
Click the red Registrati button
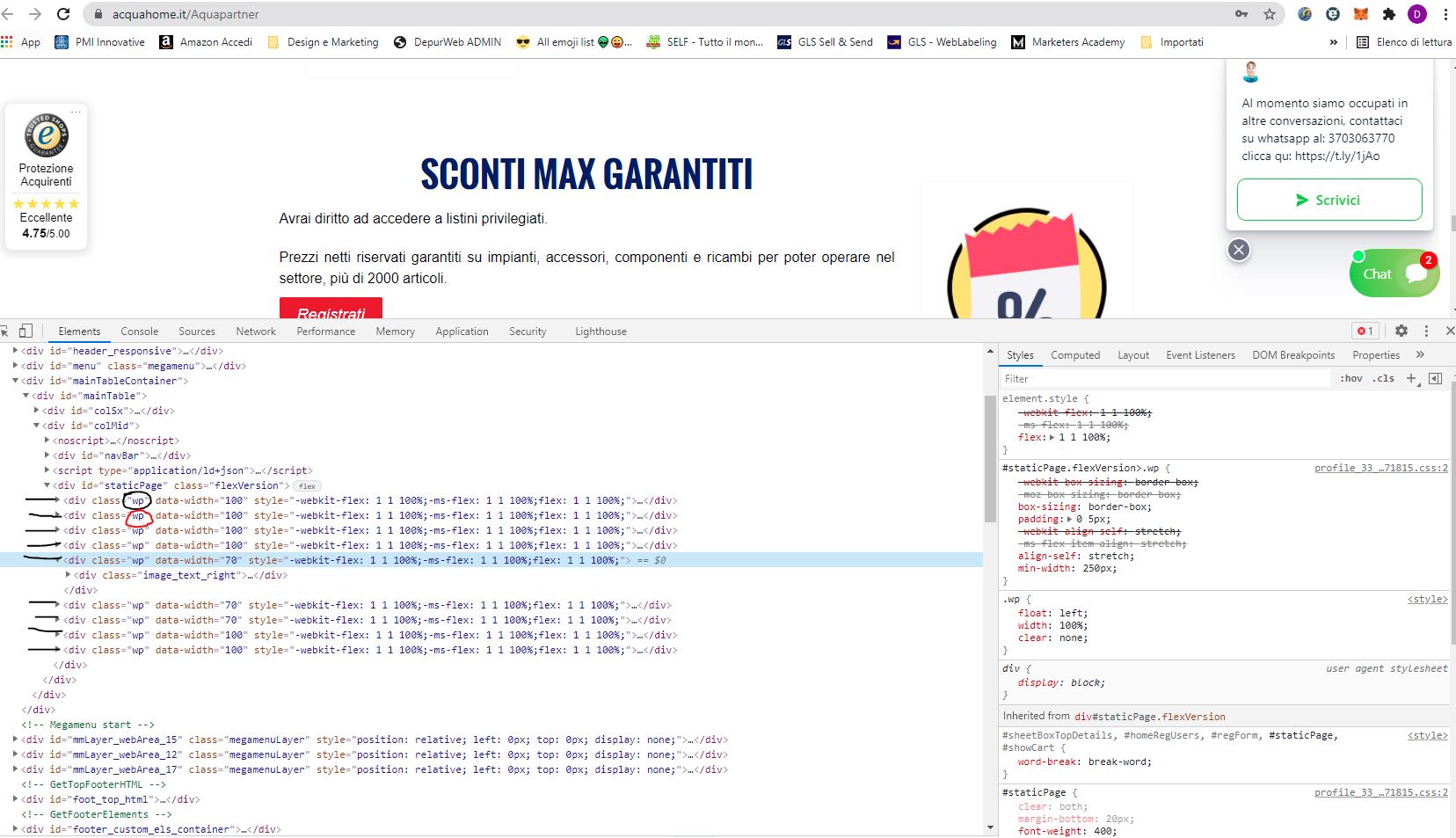(x=331, y=309)
